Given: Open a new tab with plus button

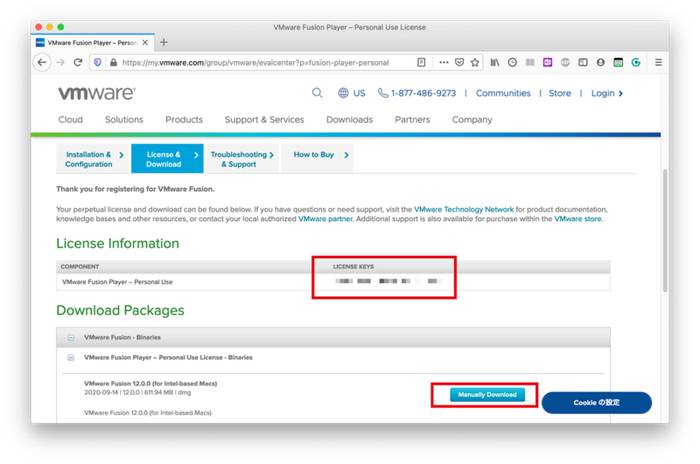Looking at the screenshot, I should pyautogui.click(x=164, y=42).
